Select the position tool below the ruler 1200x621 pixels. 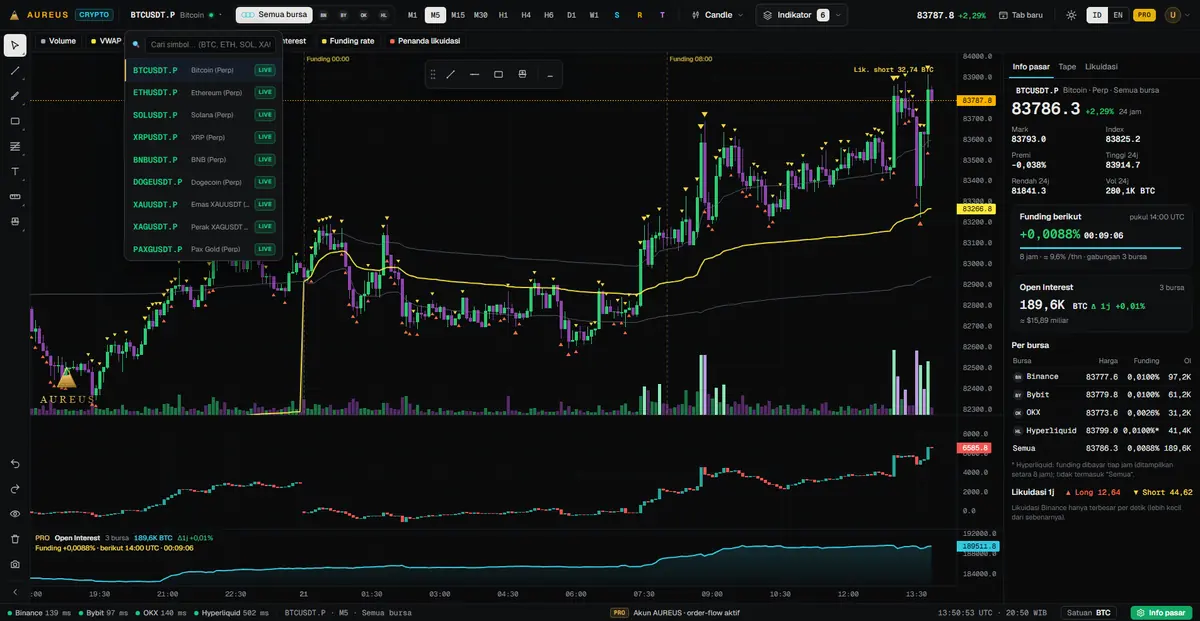15,221
